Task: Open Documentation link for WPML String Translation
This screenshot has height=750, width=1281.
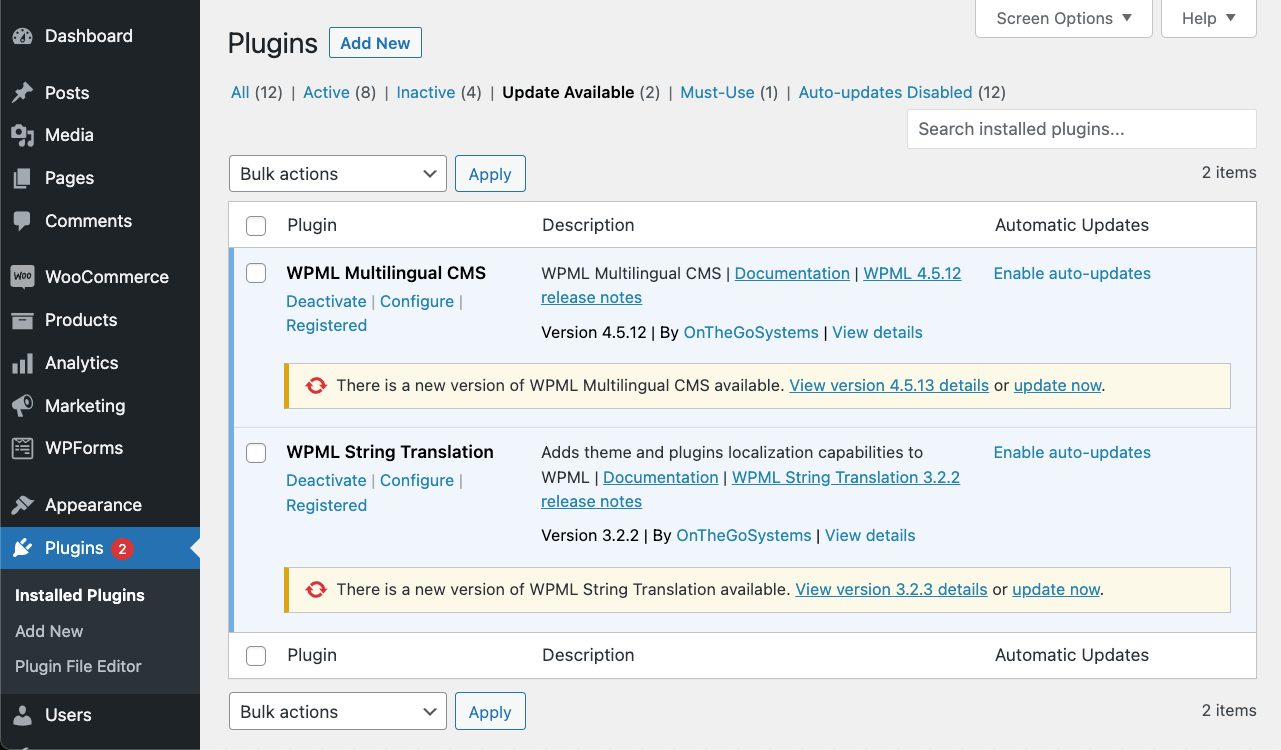Action: point(661,477)
